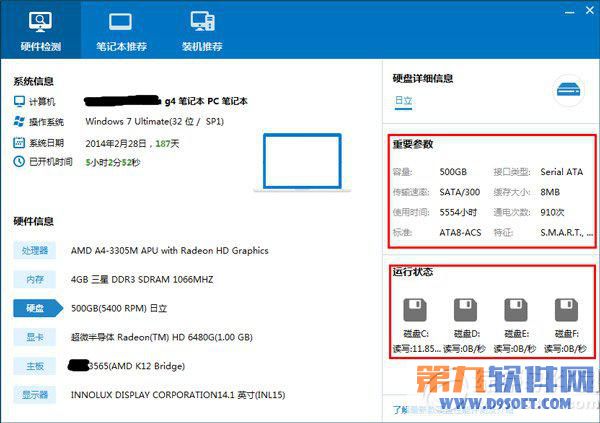Click the laptop illustration in system info
600x423 pixels.
tap(302, 162)
